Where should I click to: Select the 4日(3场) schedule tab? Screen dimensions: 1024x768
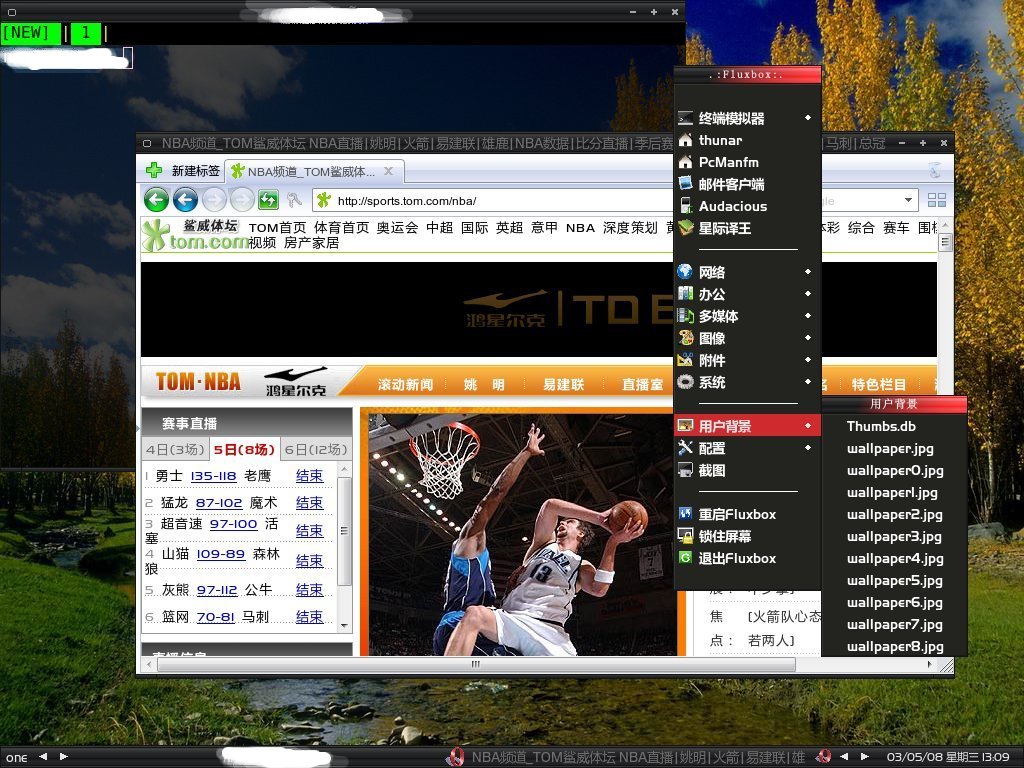click(176, 449)
